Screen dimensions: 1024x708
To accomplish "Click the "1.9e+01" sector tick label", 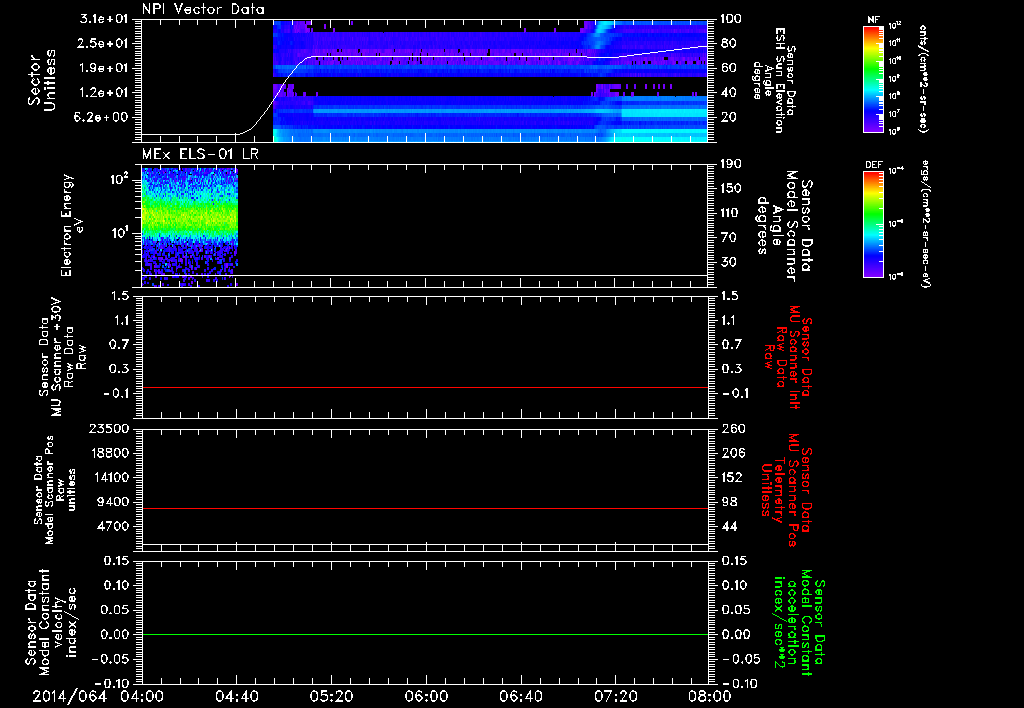I will pyautogui.click(x=104, y=68).
